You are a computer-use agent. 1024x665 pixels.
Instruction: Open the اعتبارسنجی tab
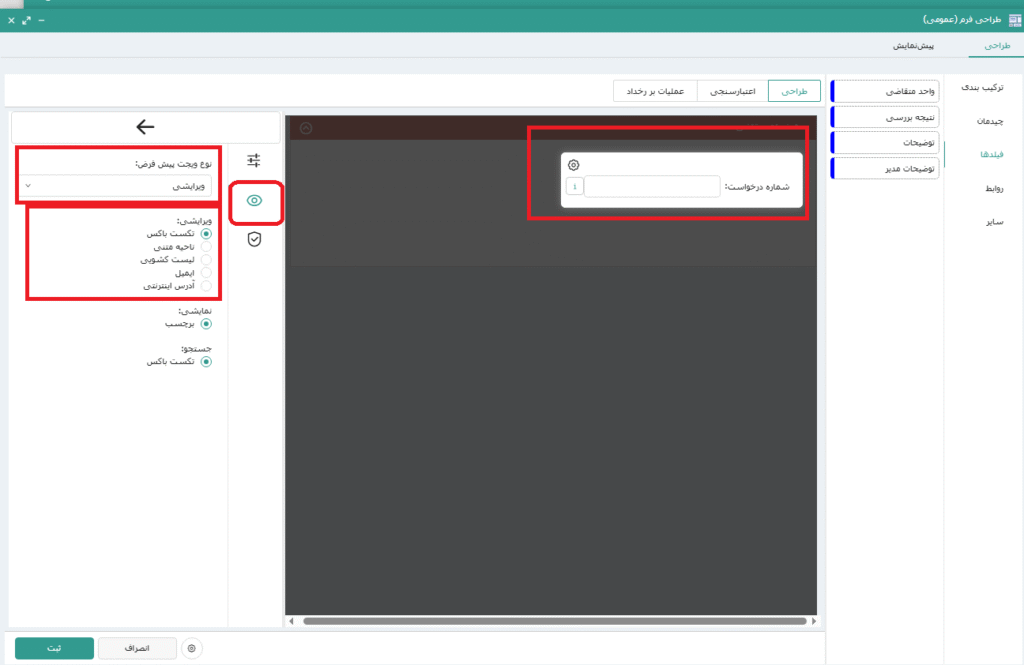(732, 91)
